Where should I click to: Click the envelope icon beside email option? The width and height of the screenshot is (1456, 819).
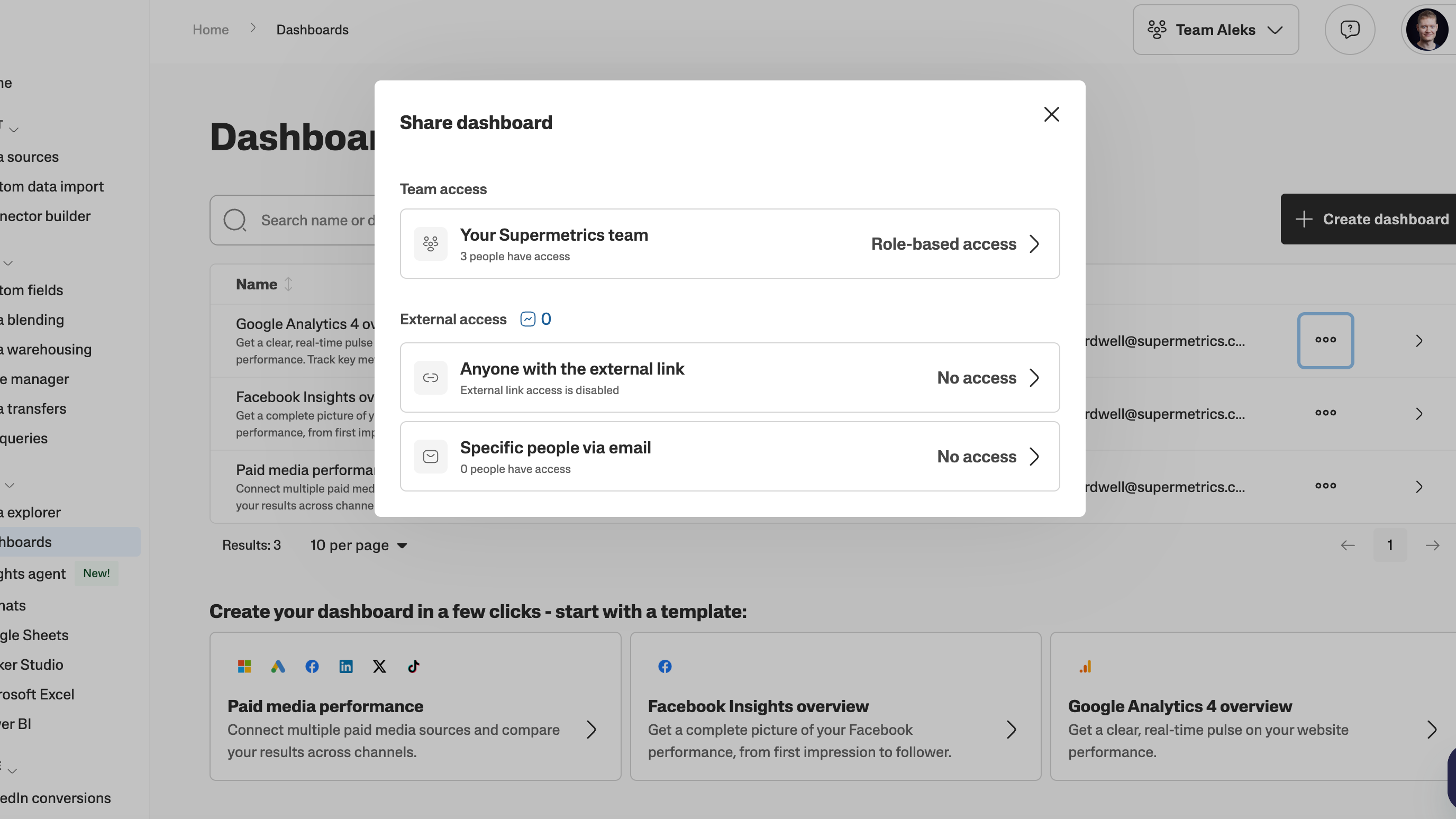[431, 456]
